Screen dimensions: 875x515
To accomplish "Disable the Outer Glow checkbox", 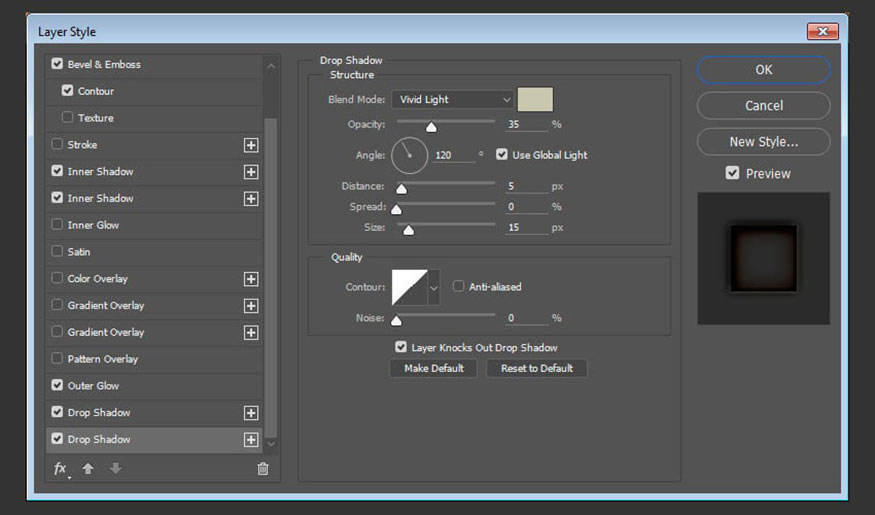I will [57, 385].
